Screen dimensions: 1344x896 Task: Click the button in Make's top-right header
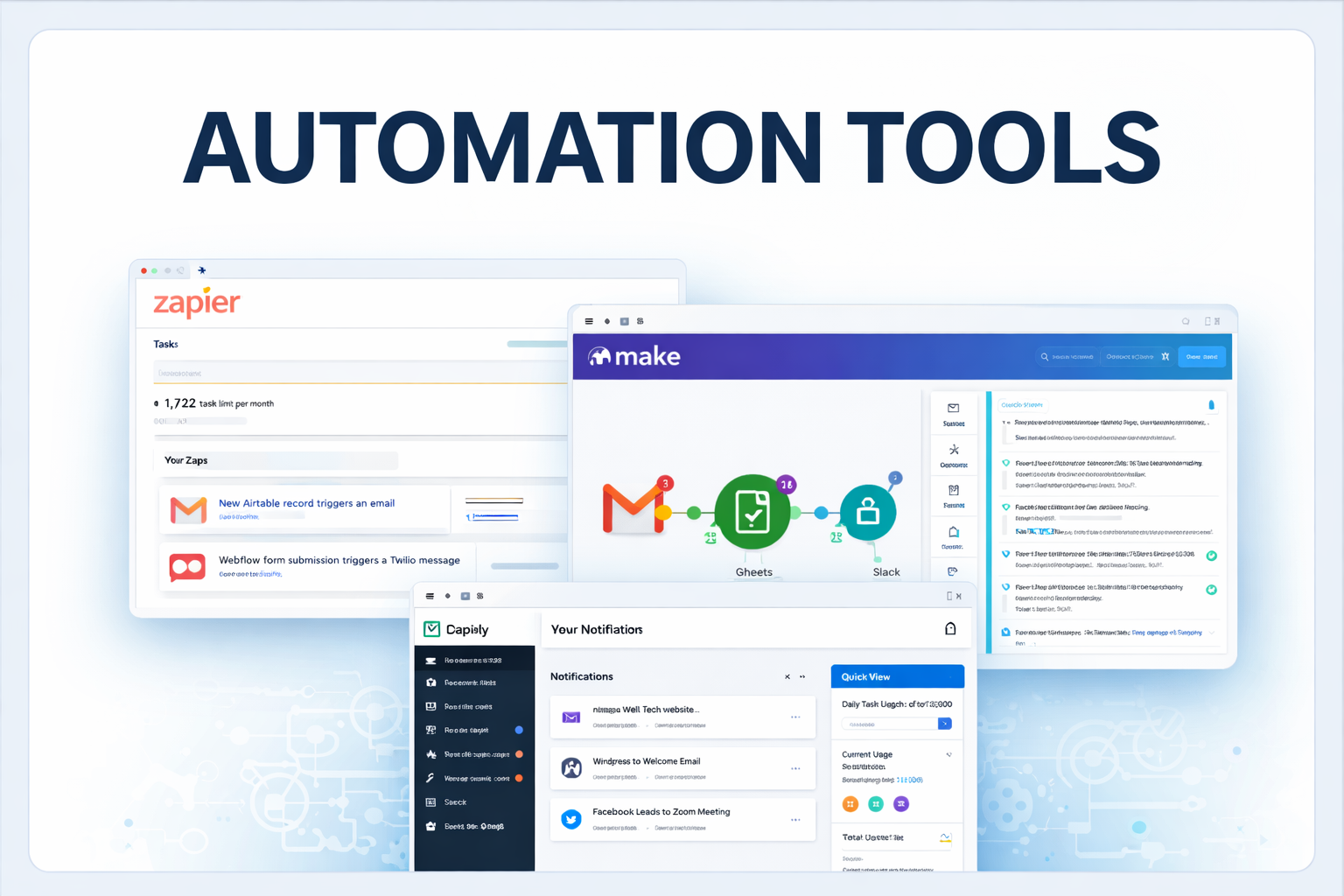tap(1202, 356)
